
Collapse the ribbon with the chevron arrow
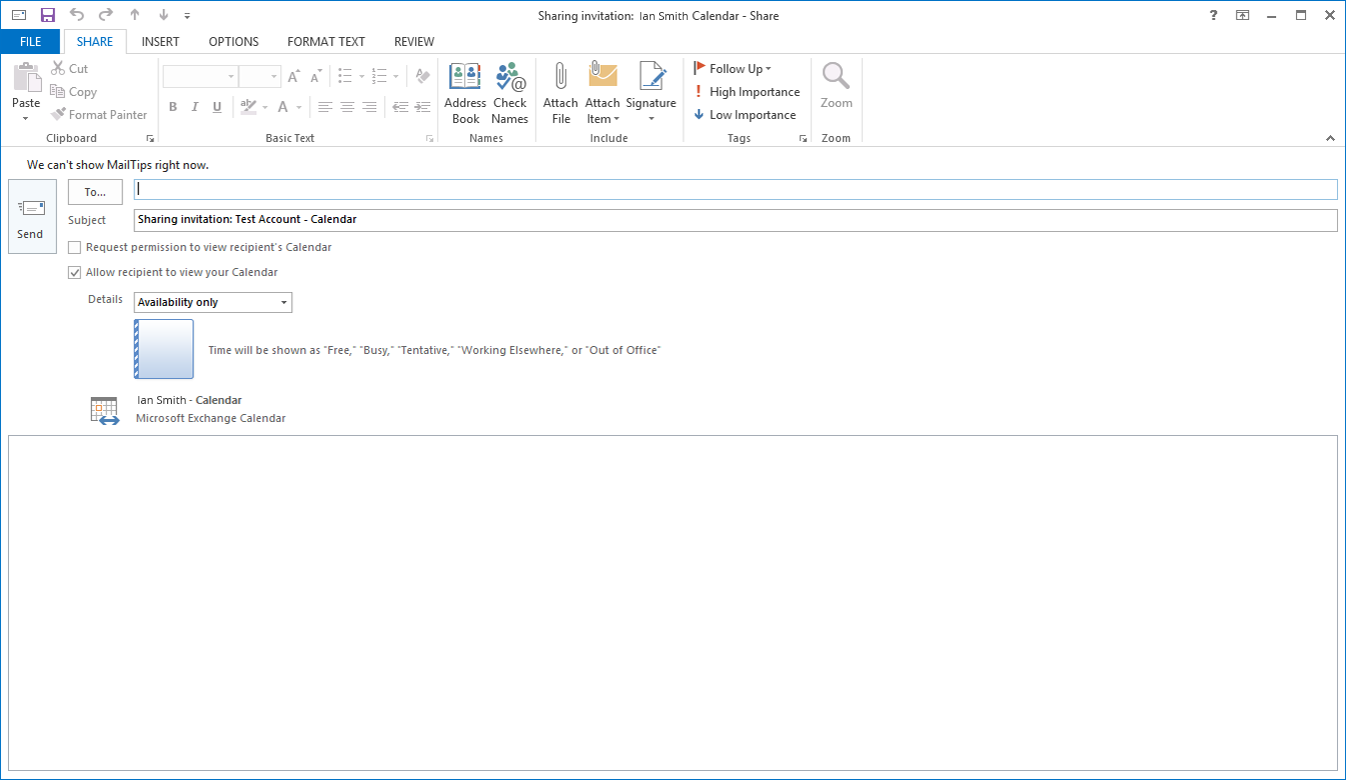1330,138
